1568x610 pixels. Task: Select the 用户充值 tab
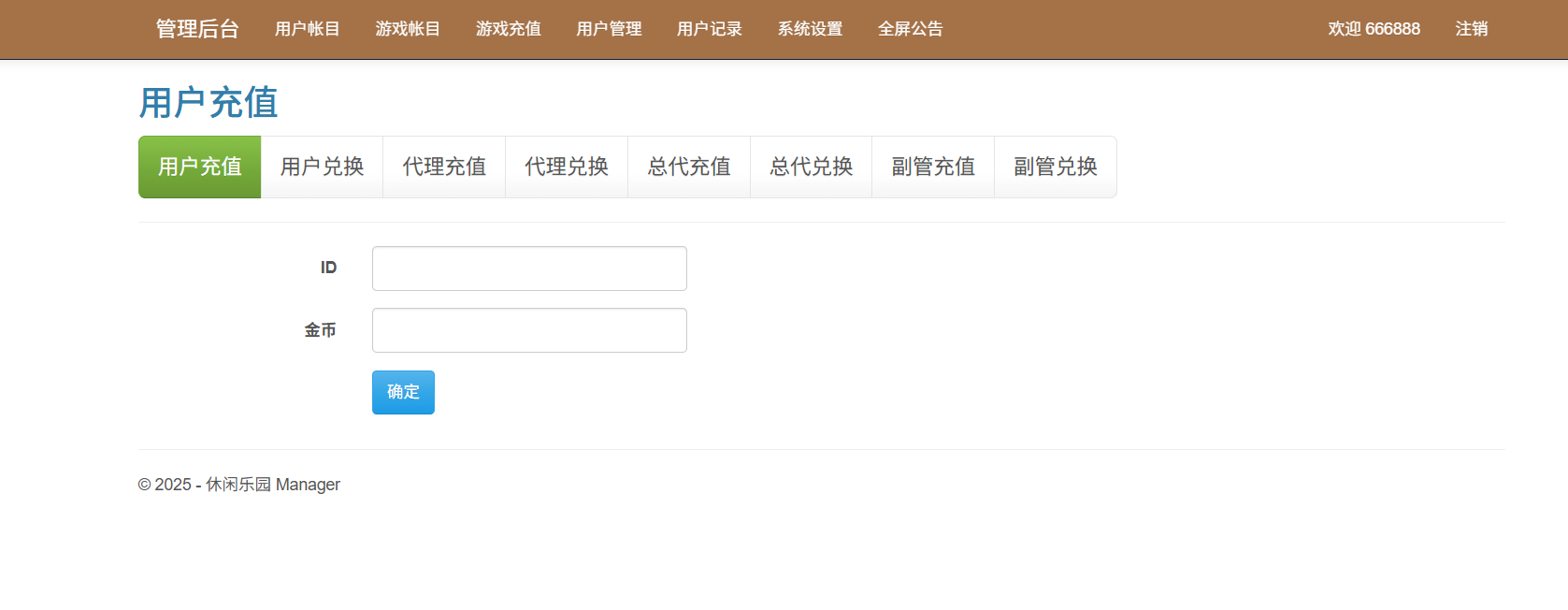click(x=200, y=167)
